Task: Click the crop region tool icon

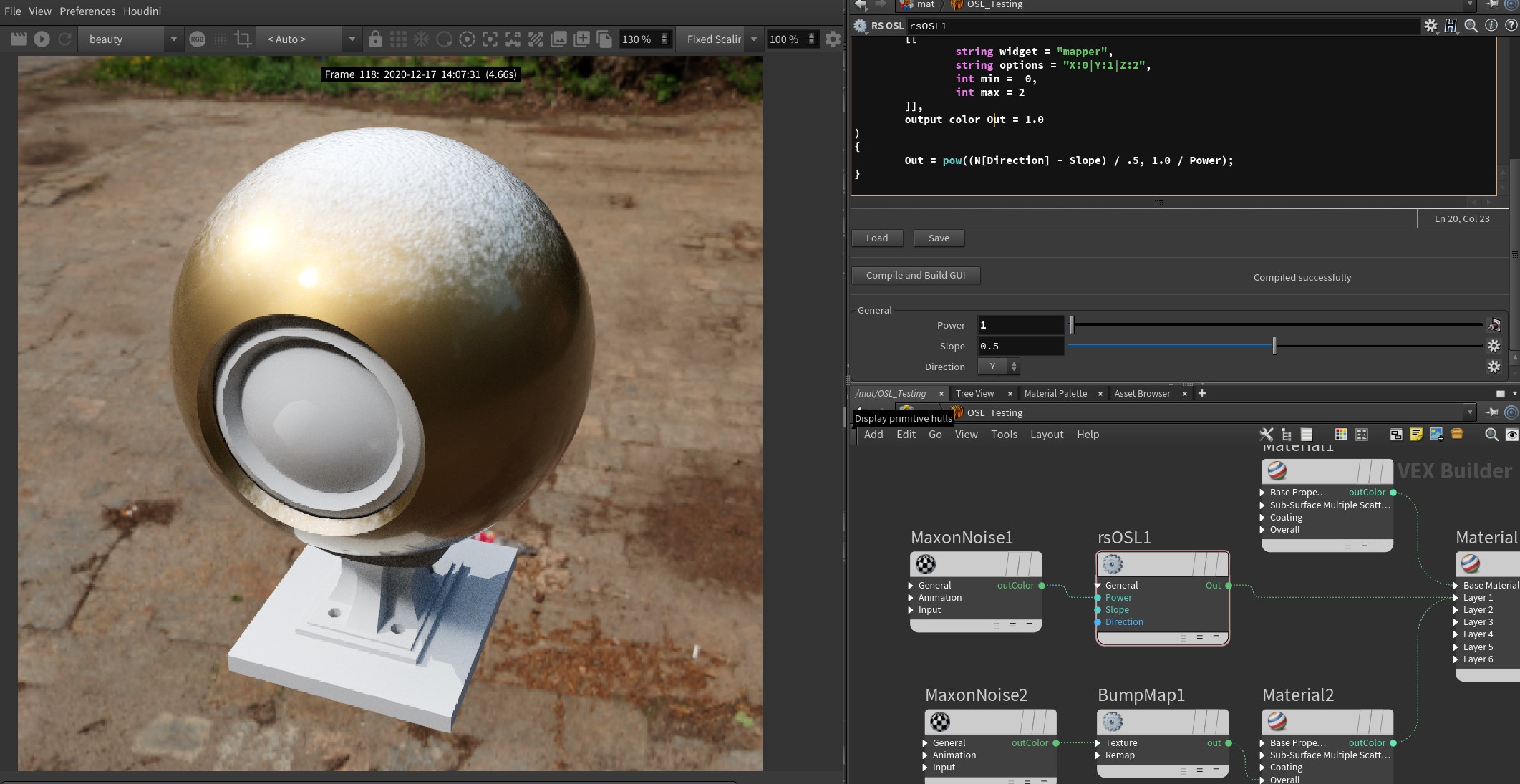Action: click(243, 39)
